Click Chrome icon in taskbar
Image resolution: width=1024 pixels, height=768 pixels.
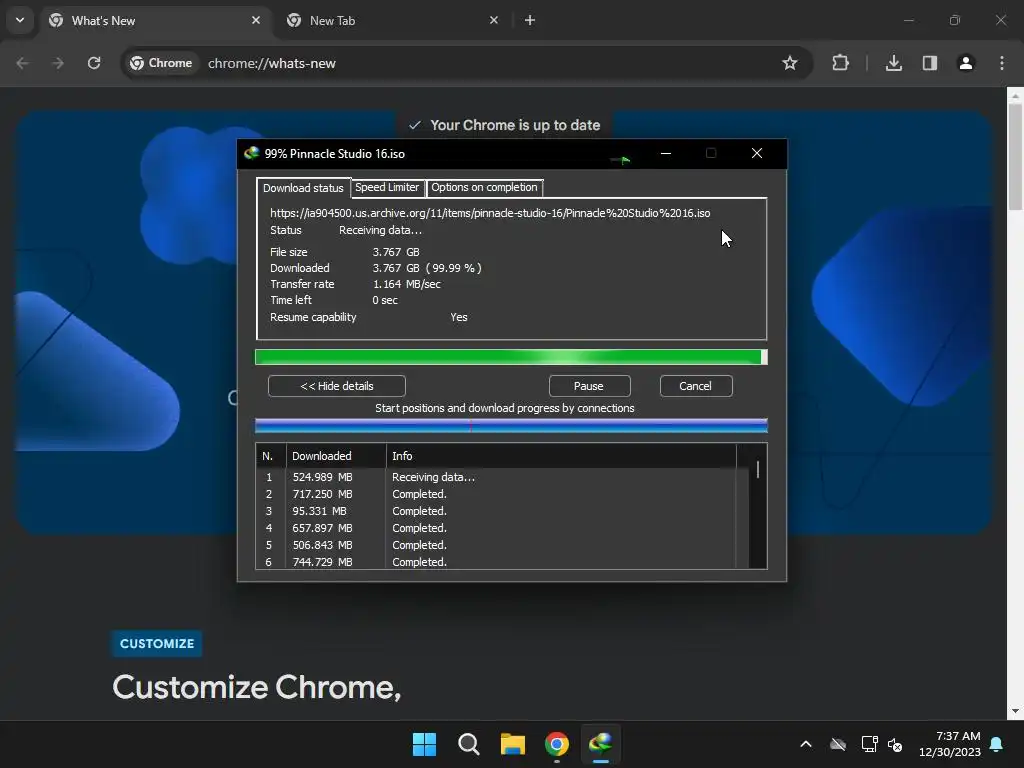point(557,744)
